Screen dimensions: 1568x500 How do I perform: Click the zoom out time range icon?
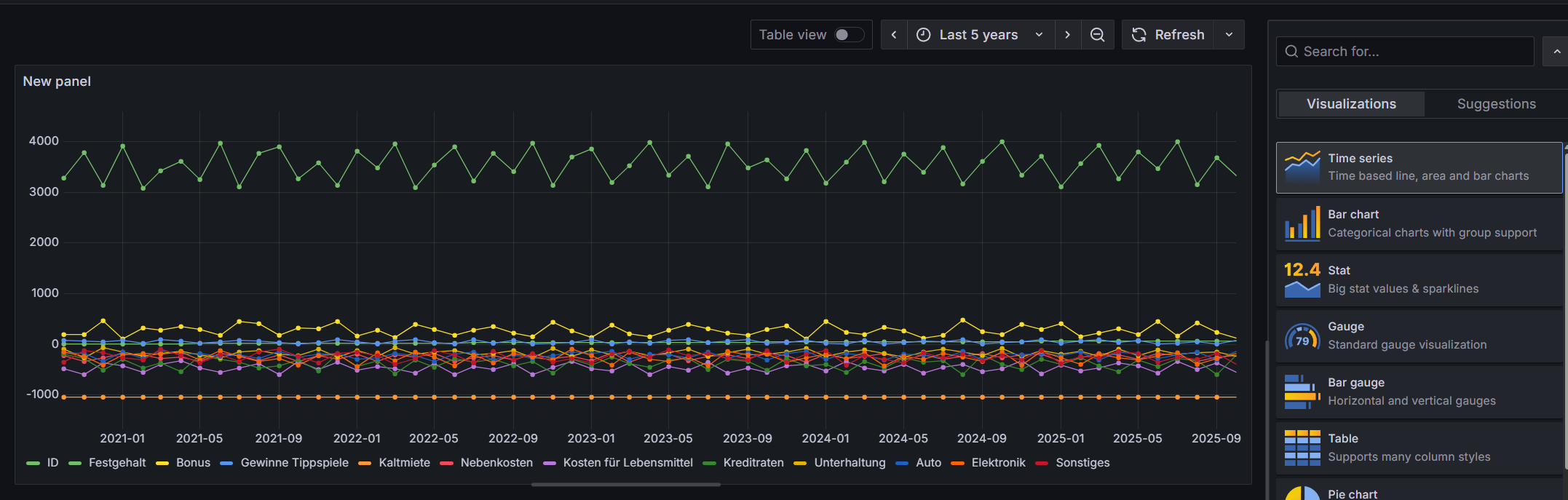click(x=1097, y=35)
